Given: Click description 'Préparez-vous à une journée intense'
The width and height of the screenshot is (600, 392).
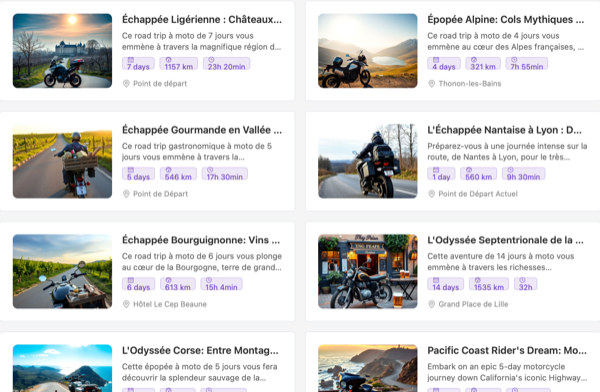Looking at the screenshot, I should pos(507,152).
